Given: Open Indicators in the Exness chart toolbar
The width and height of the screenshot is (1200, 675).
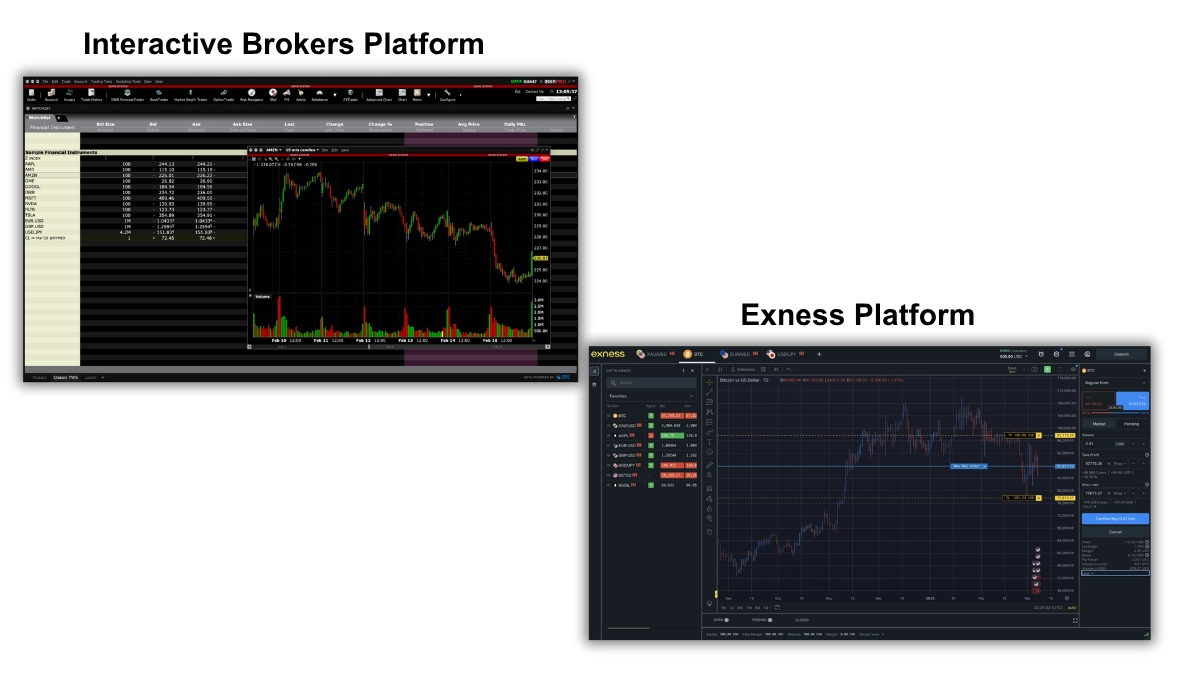Looking at the screenshot, I should tap(743, 369).
